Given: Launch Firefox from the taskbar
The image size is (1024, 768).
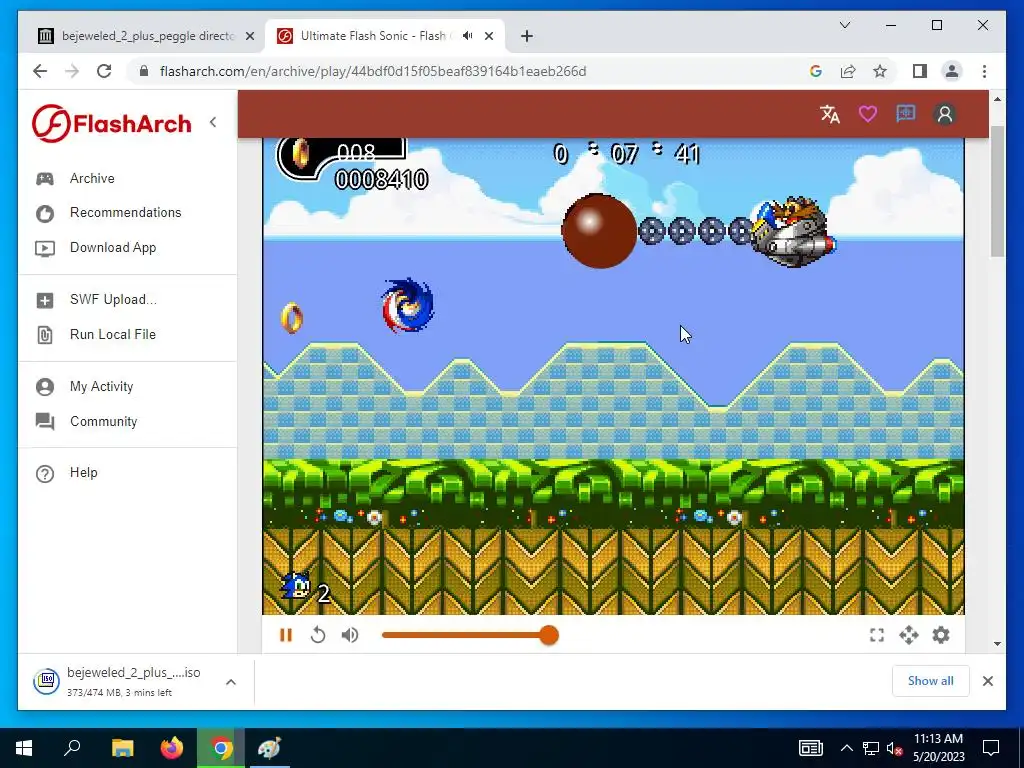Looking at the screenshot, I should (x=172, y=748).
